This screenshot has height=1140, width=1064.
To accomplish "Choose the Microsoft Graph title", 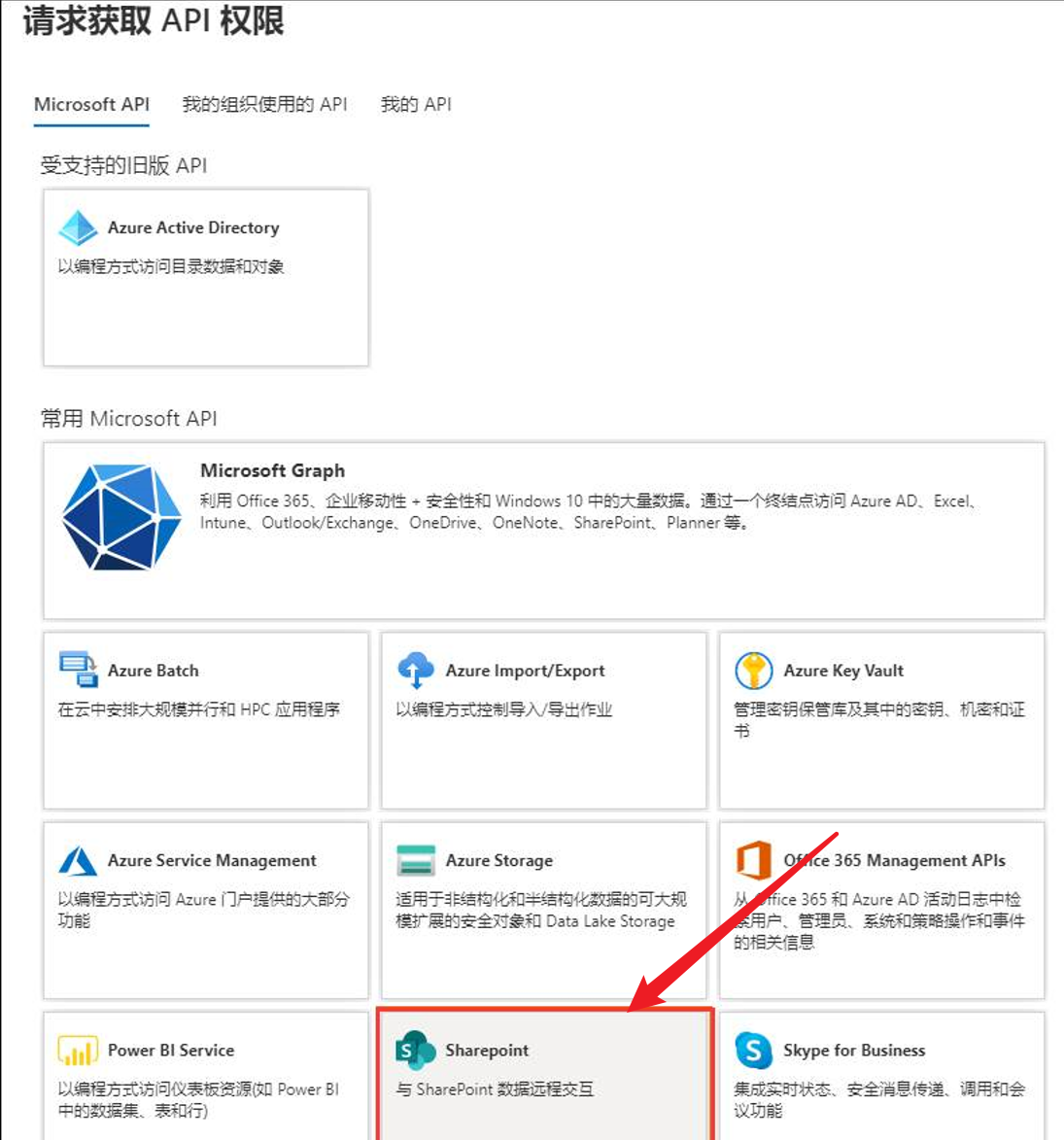I will [272, 470].
